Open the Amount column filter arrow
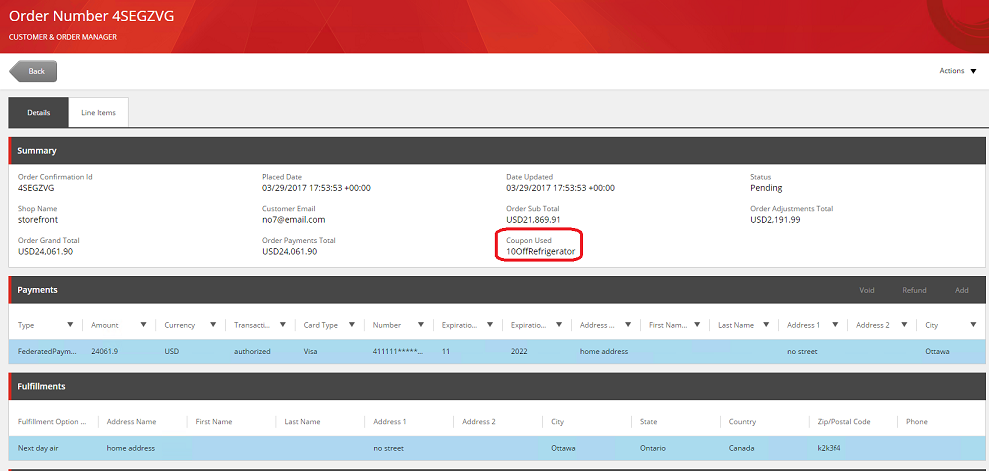The width and height of the screenshot is (989, 471). tap(144, 325)
